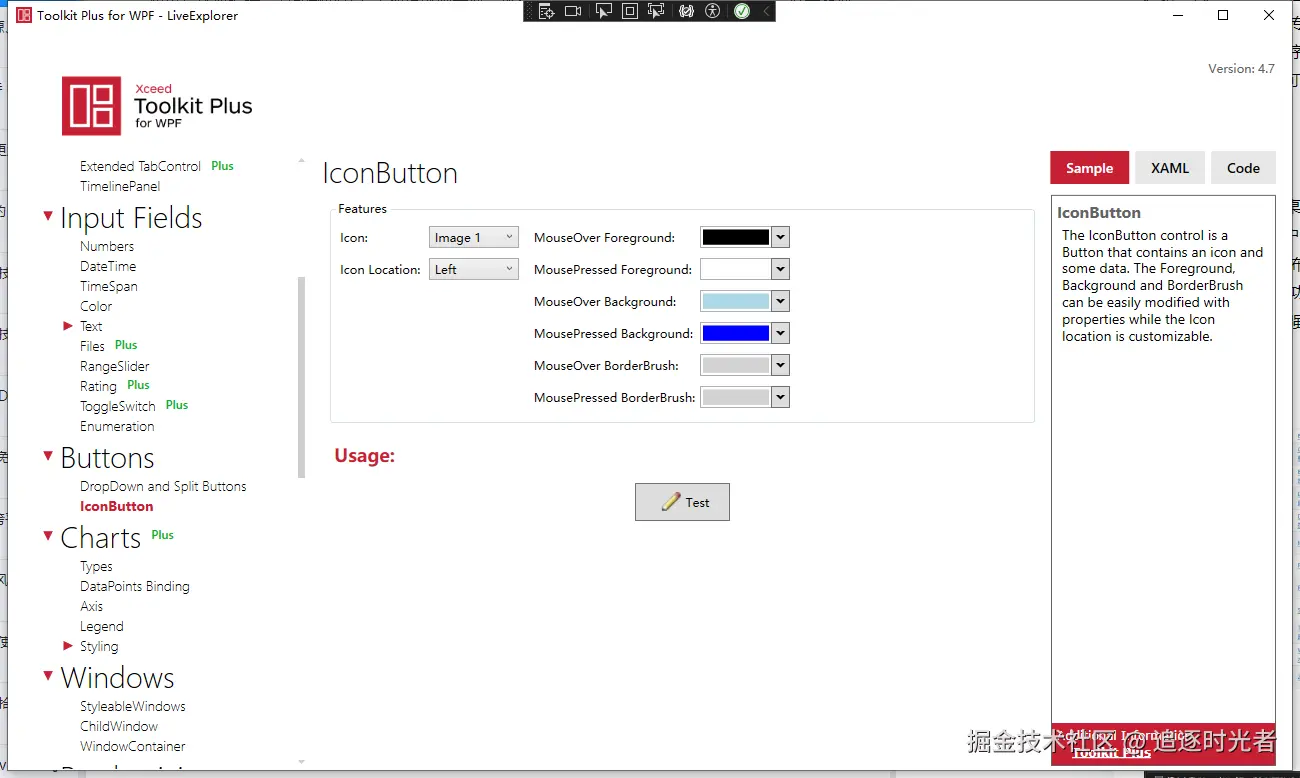Toggle Display Layout Adorners icon

[x=630, y=11]
